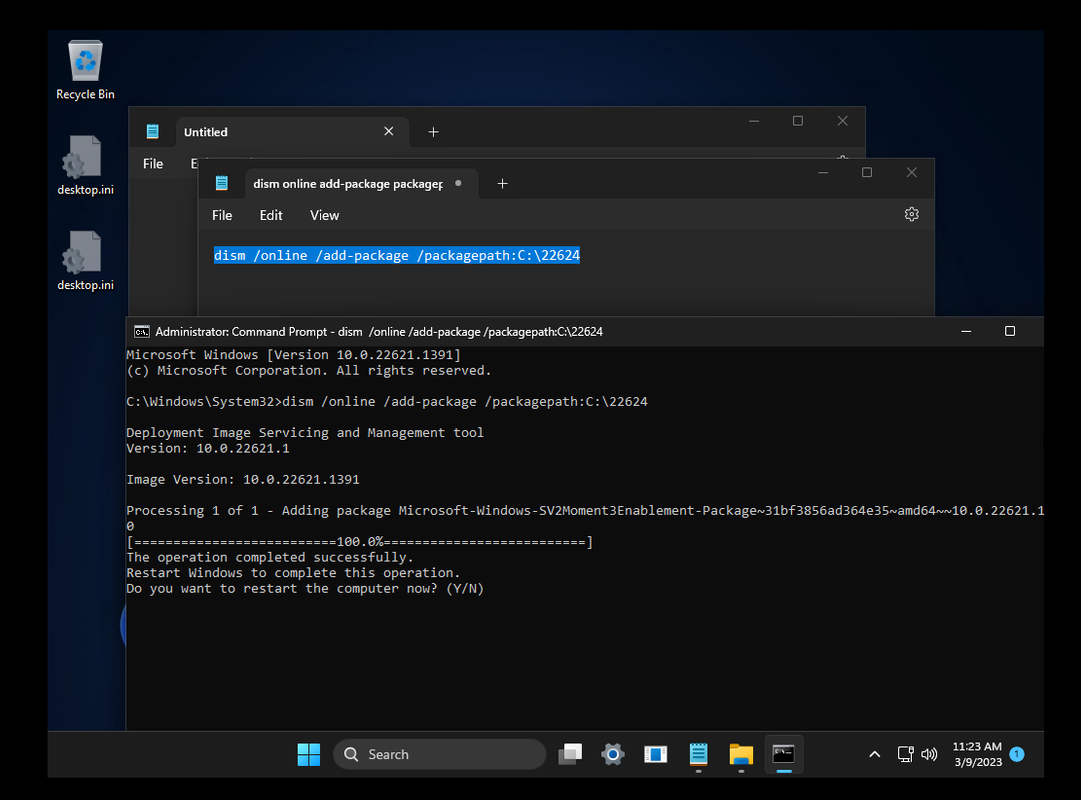
Task: Close the front Notepad window
Action: coord(911,172)
